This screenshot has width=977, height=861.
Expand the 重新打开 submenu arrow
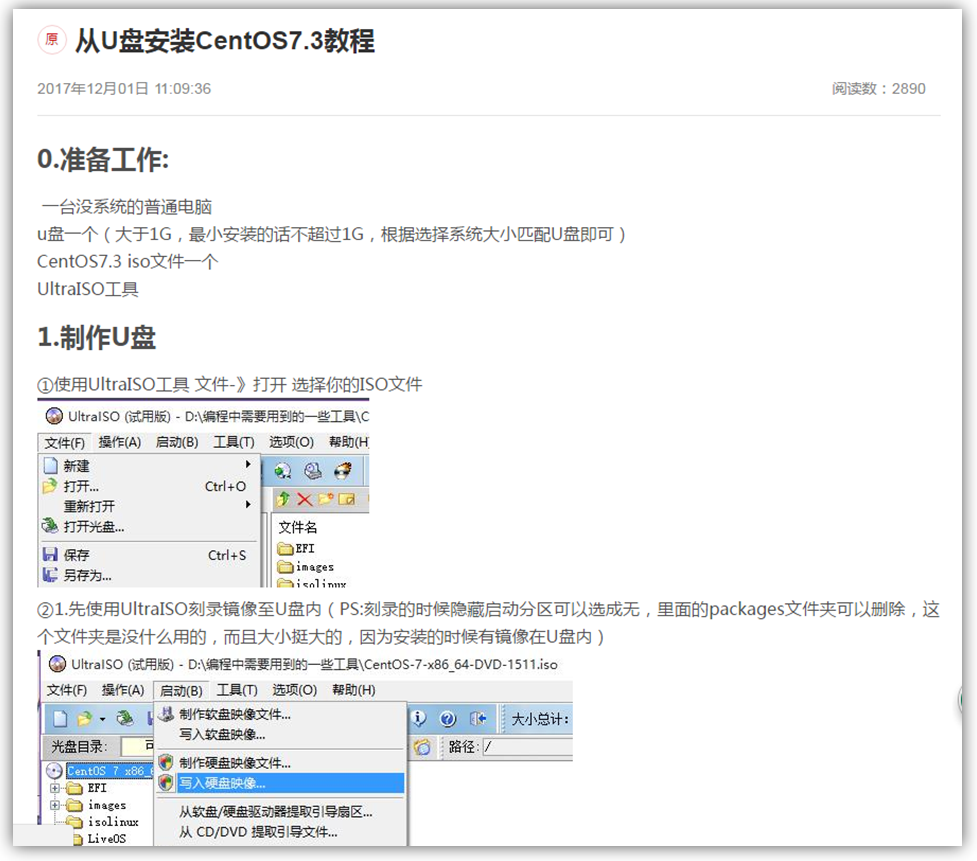click(248, 505)
